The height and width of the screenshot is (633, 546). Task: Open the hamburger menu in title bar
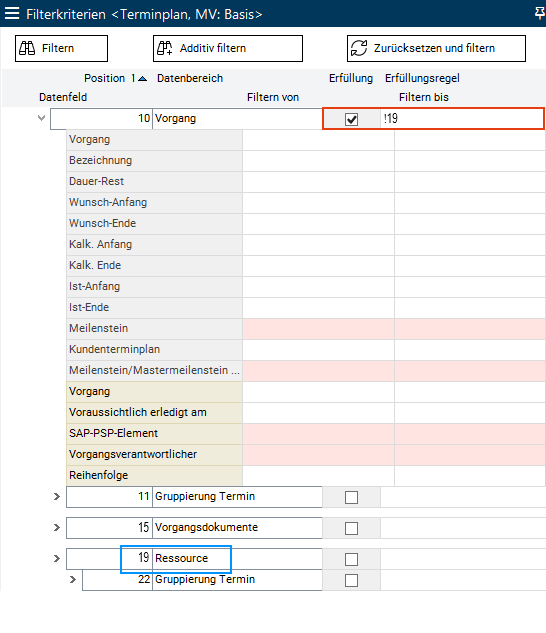(x=12, y=13)
